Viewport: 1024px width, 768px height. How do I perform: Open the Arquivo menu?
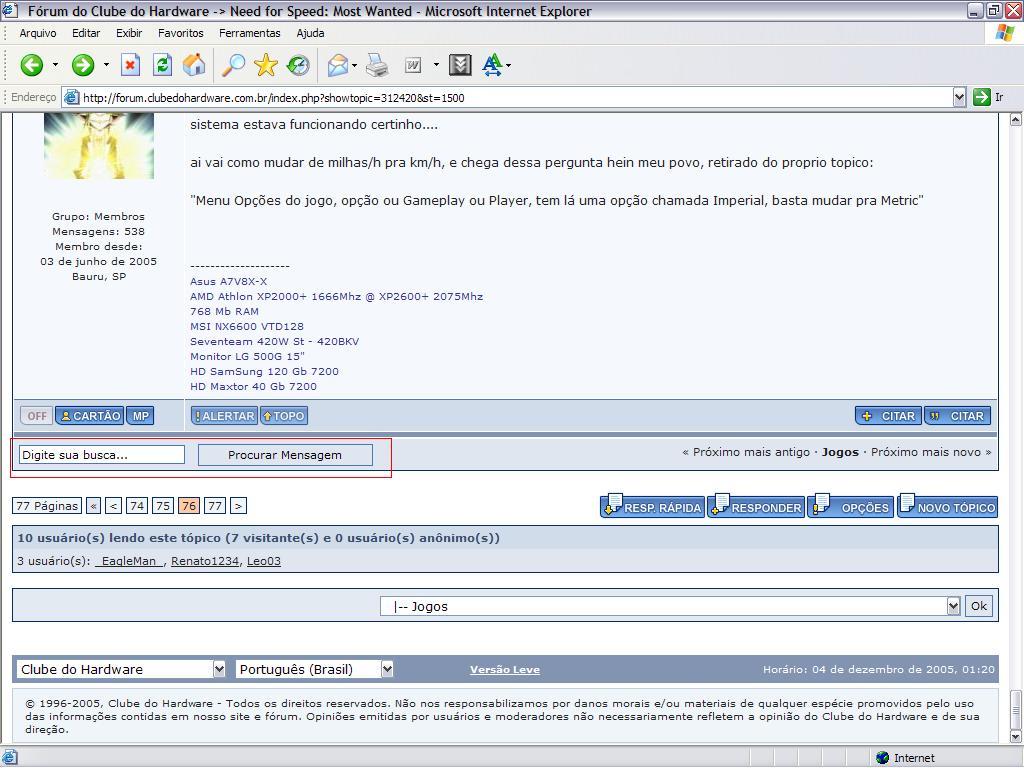tap(38, 33)
